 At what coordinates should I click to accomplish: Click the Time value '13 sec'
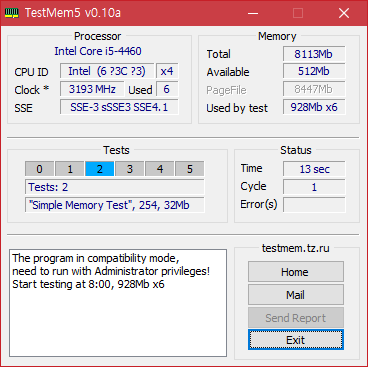click(314, 169)
